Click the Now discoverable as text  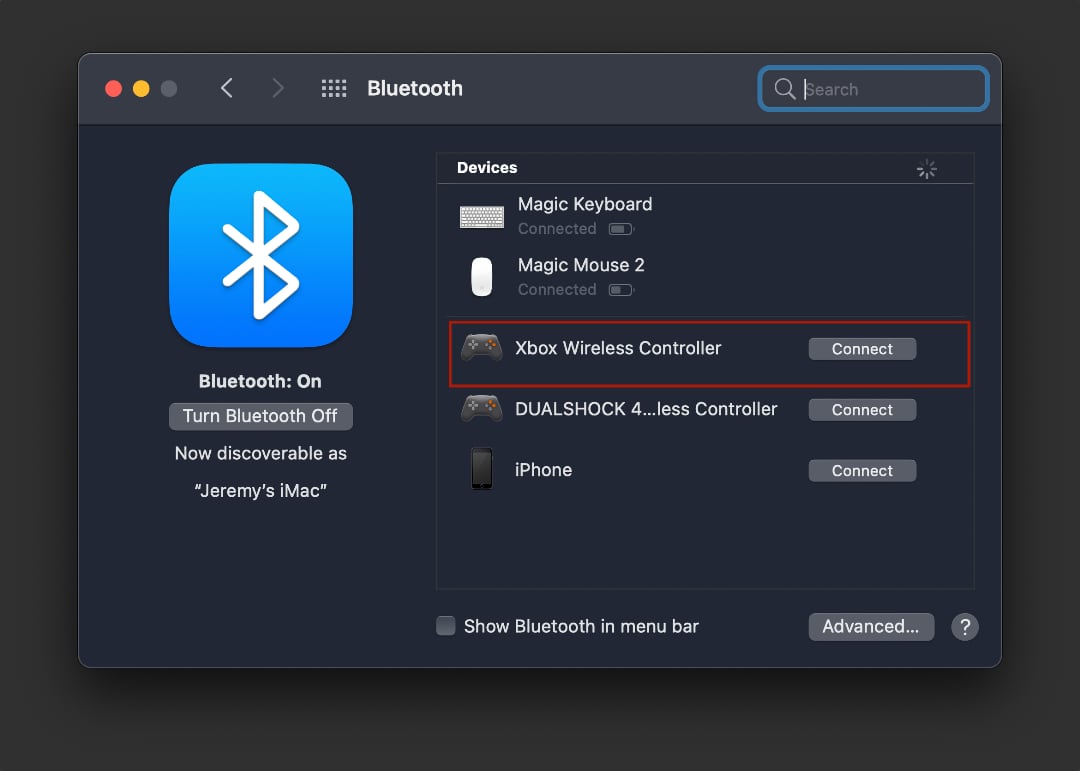click(261, 453)
